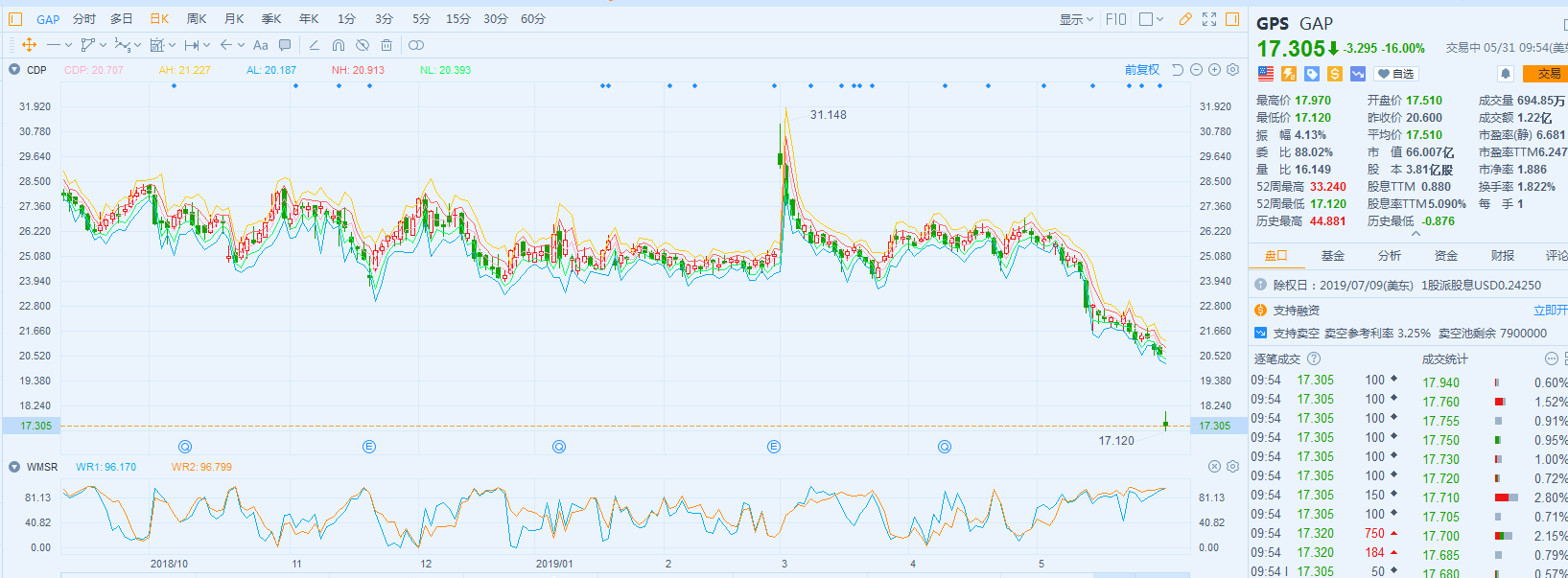Collapse the quote details chevron

[1416, 233]
